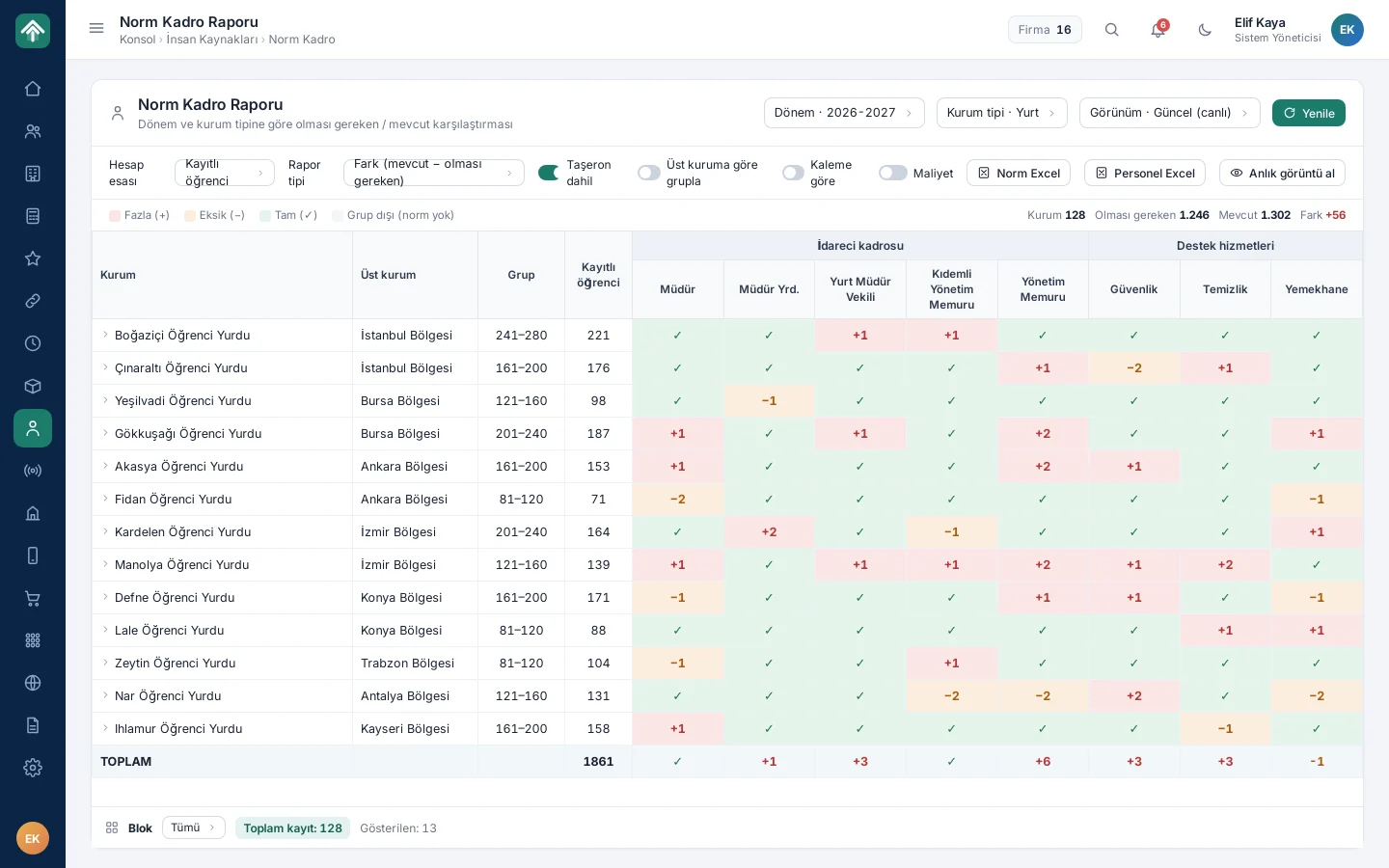Screen dimensions: 1389x868
Task: Click the broadcast signal icon in sidebar
Action: pyautogui.click(x=33, y=471)
